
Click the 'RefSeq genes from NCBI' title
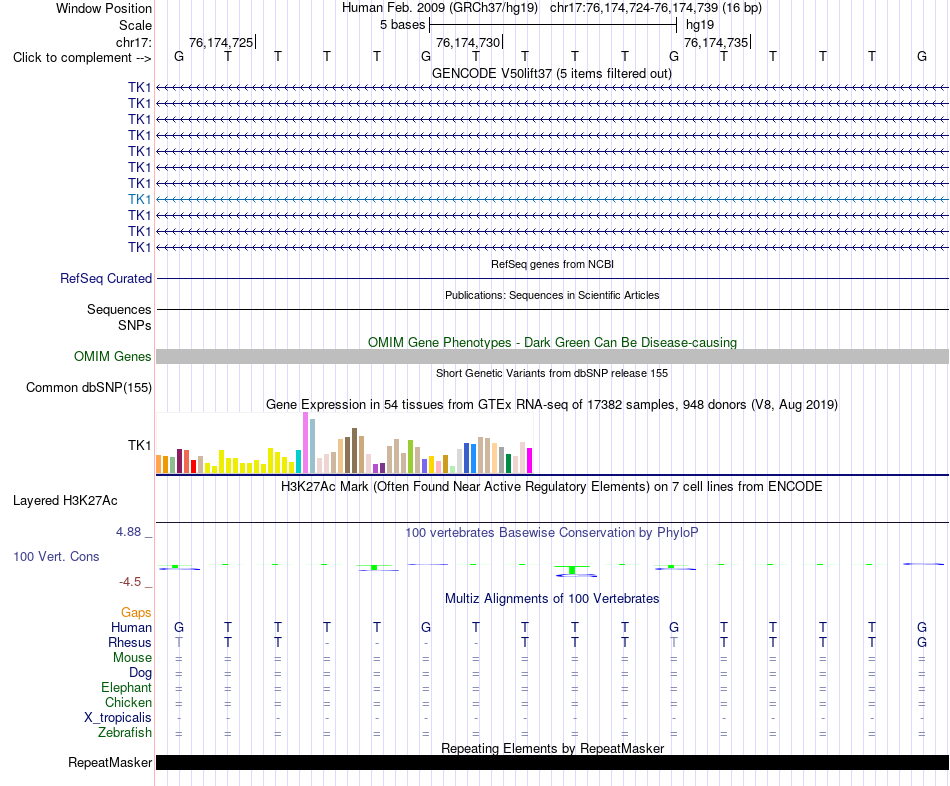(x=552, y=264)
